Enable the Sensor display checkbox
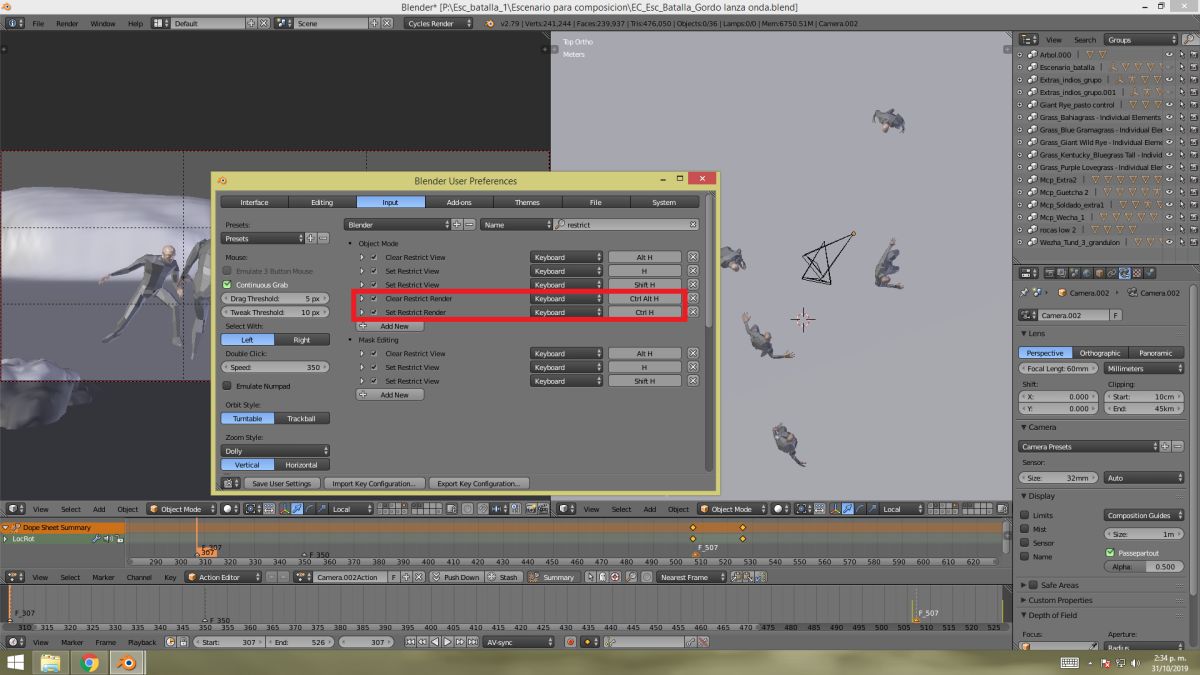 coord(1025,543)
